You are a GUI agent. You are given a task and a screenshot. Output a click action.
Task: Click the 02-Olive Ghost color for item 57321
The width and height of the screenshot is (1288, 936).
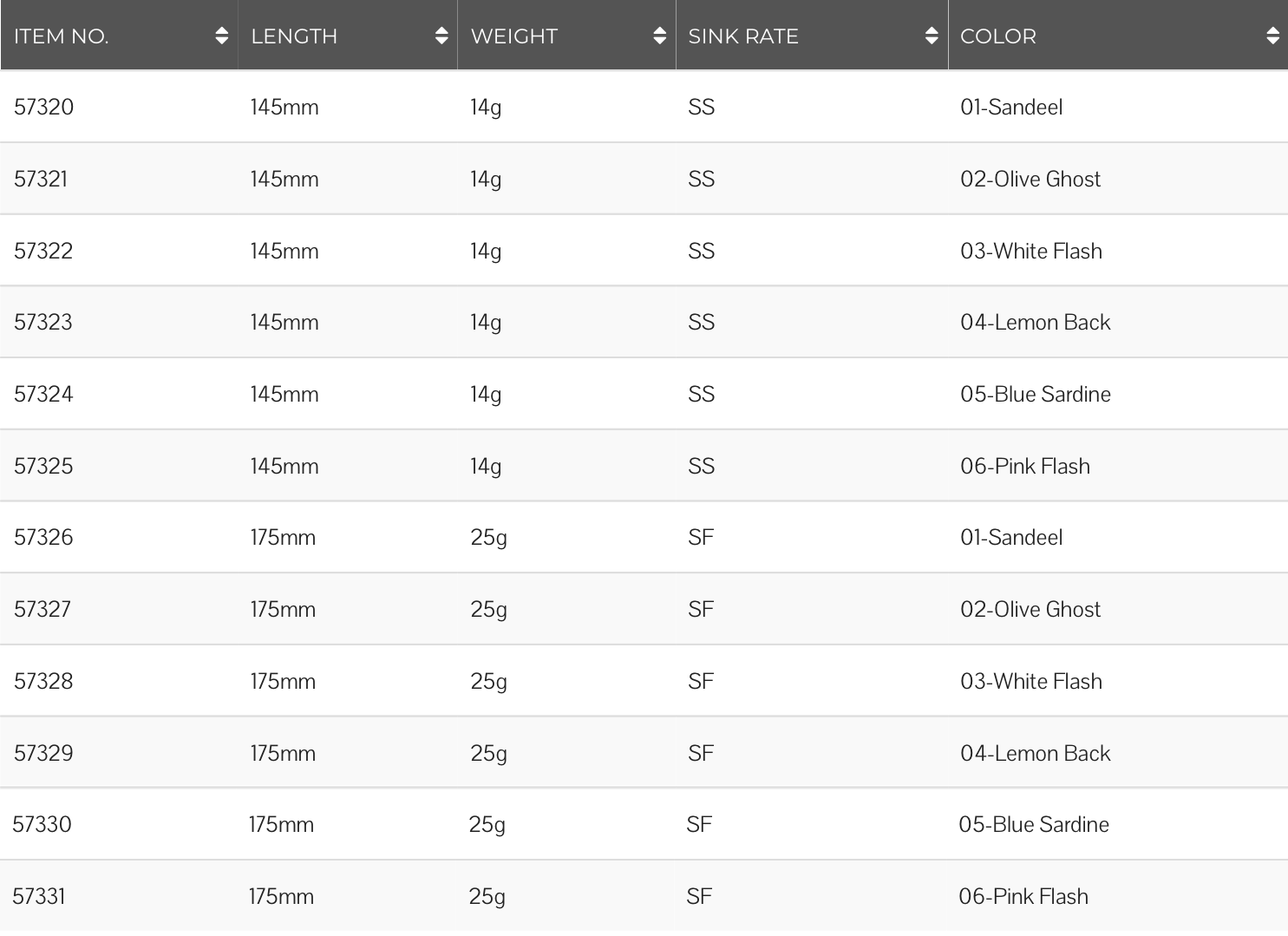tap(1030, 179)
